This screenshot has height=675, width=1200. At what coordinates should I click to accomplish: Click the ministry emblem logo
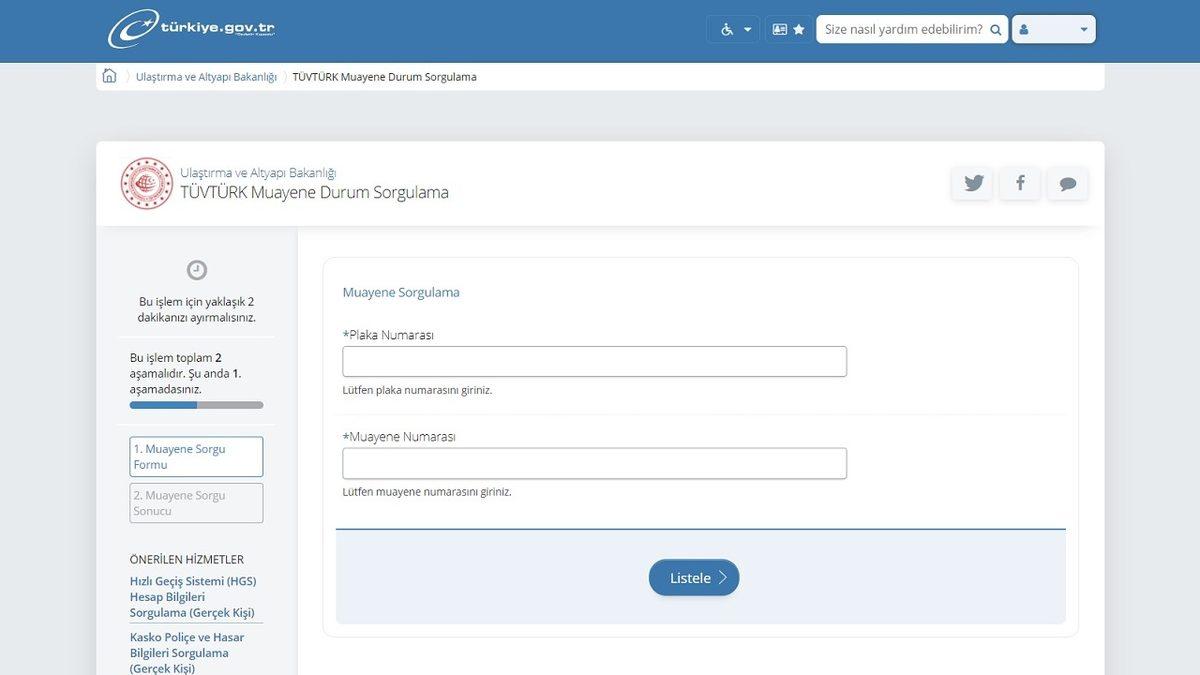[147, 183]
